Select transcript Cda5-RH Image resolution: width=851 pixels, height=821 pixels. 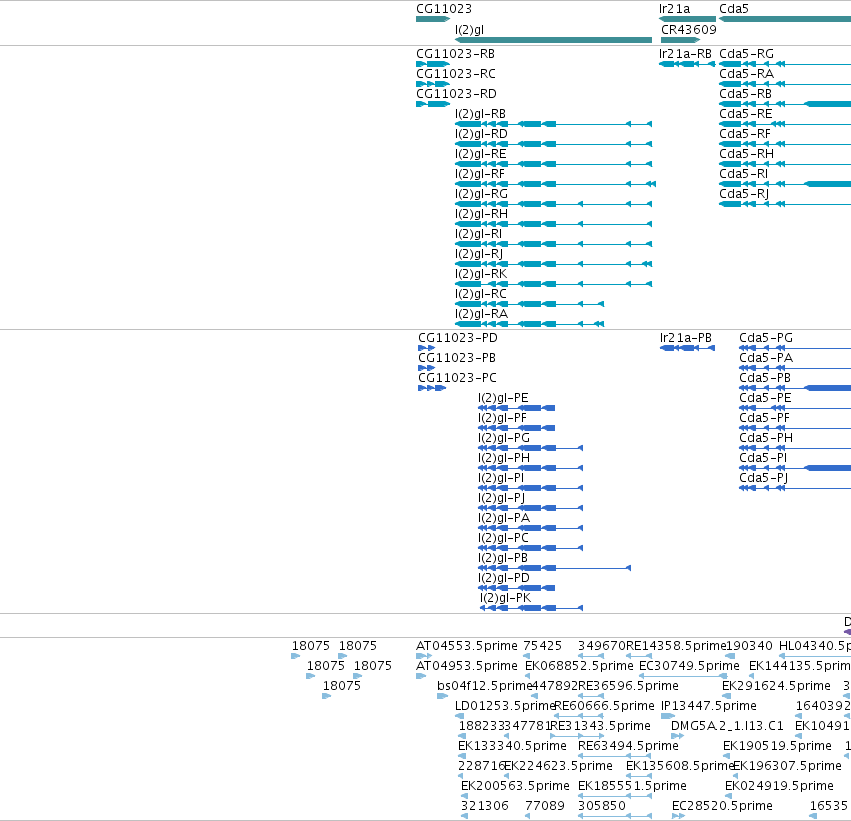point(785,164)
